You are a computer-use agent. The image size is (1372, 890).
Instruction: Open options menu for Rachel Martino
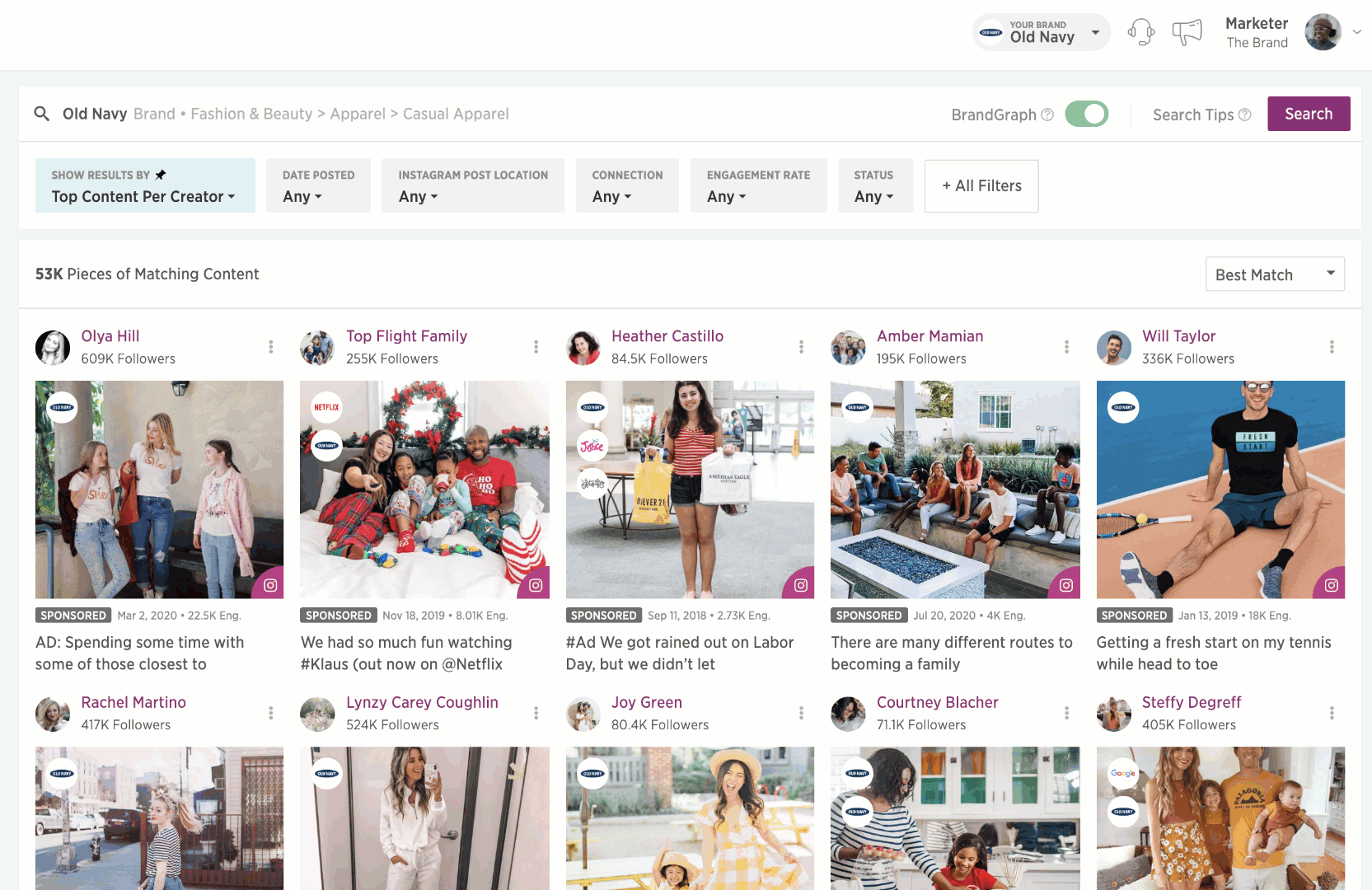point(270,713)
